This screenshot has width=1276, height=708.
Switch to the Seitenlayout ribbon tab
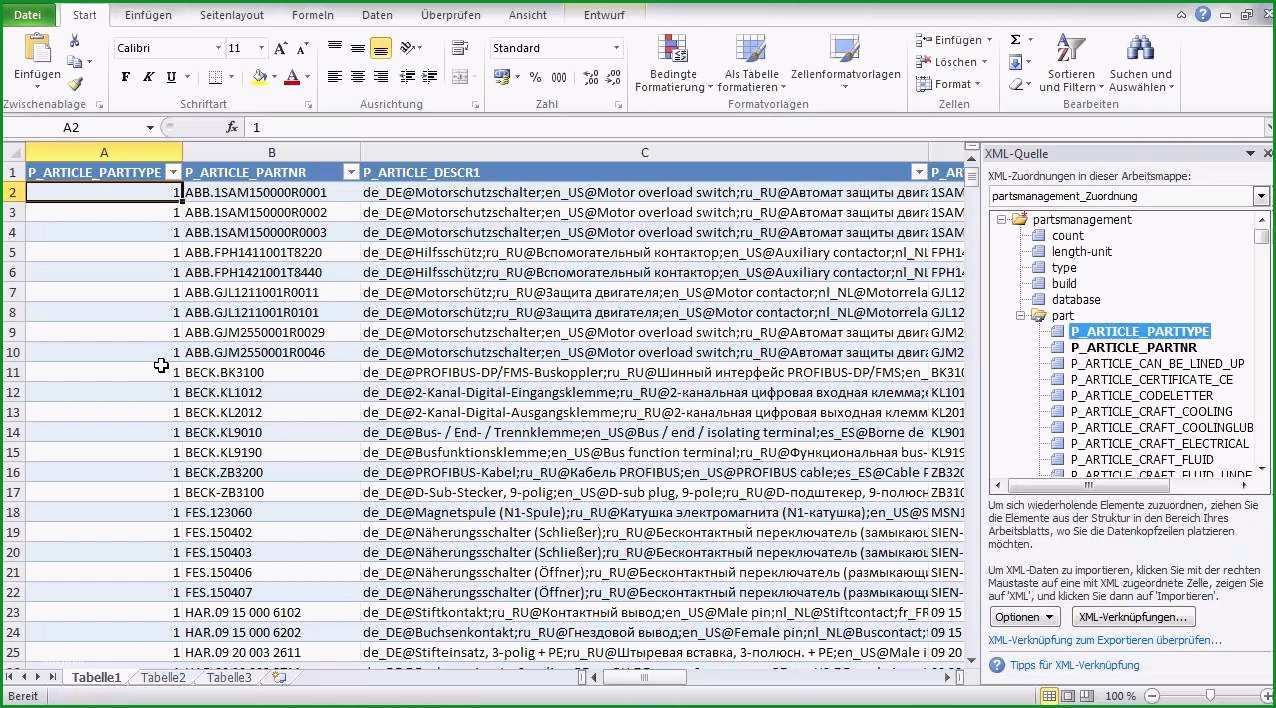[x=232, y=15]
